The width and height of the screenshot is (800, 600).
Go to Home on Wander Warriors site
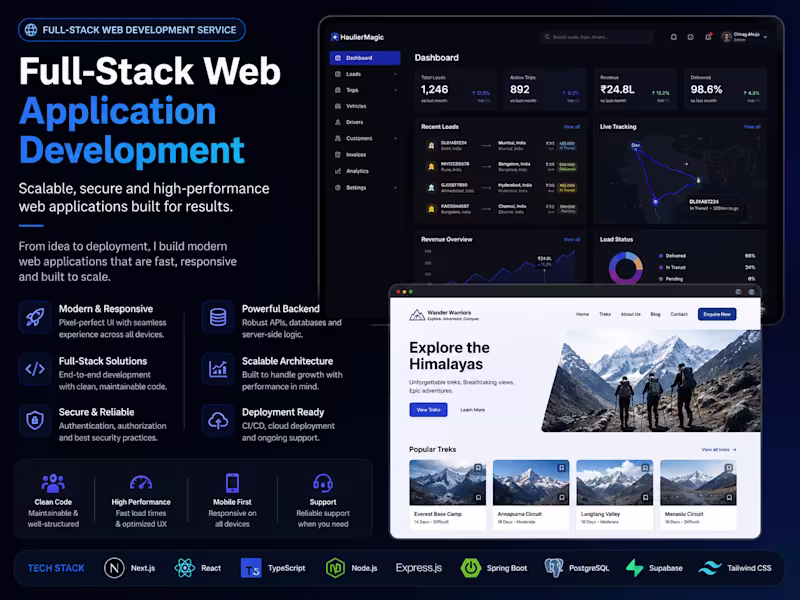(582, 314)
